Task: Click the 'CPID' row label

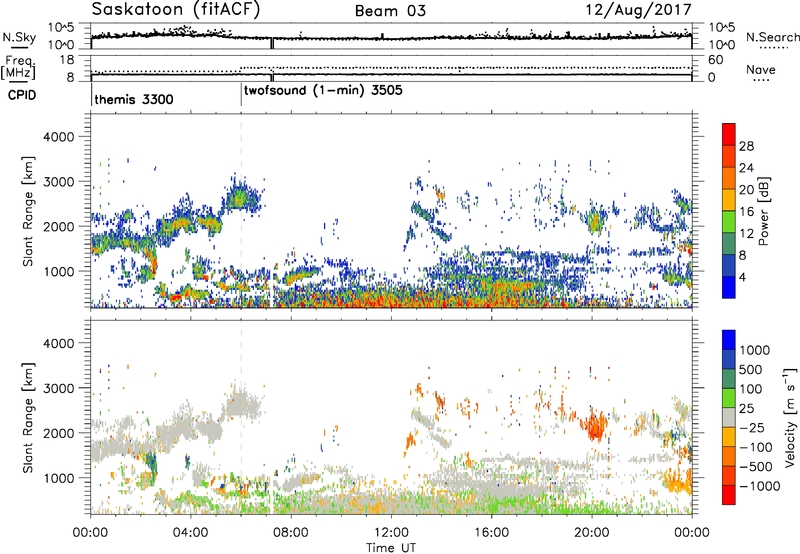Action: 22,95
